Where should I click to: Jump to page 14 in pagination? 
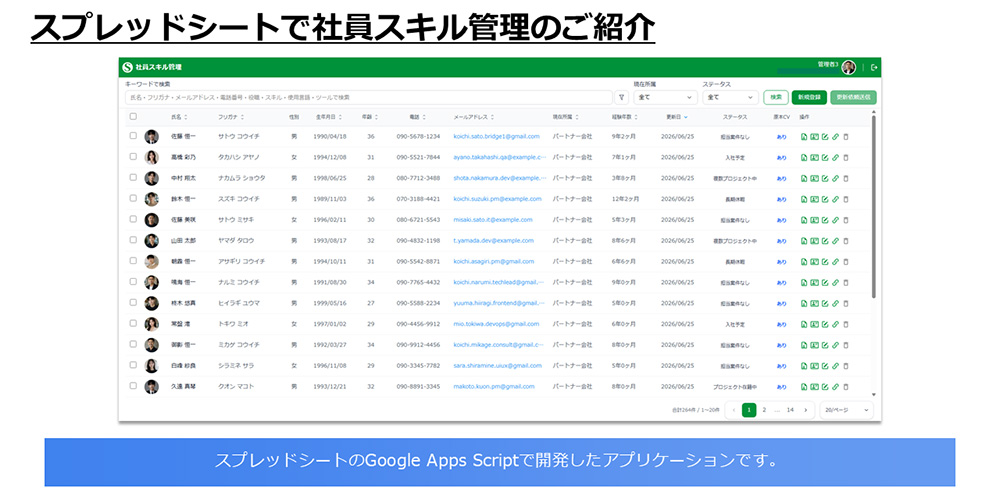coord(790,410)
